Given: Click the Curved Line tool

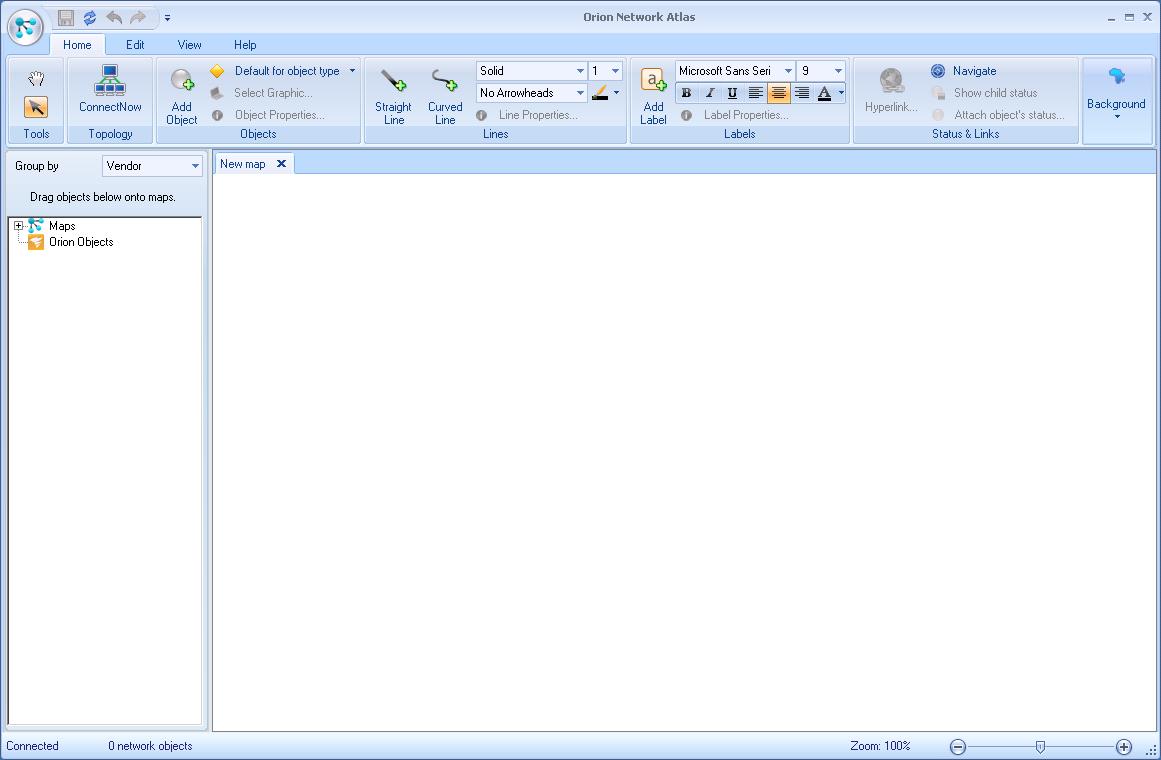Looking at the screenshot, I should [445, 96].
